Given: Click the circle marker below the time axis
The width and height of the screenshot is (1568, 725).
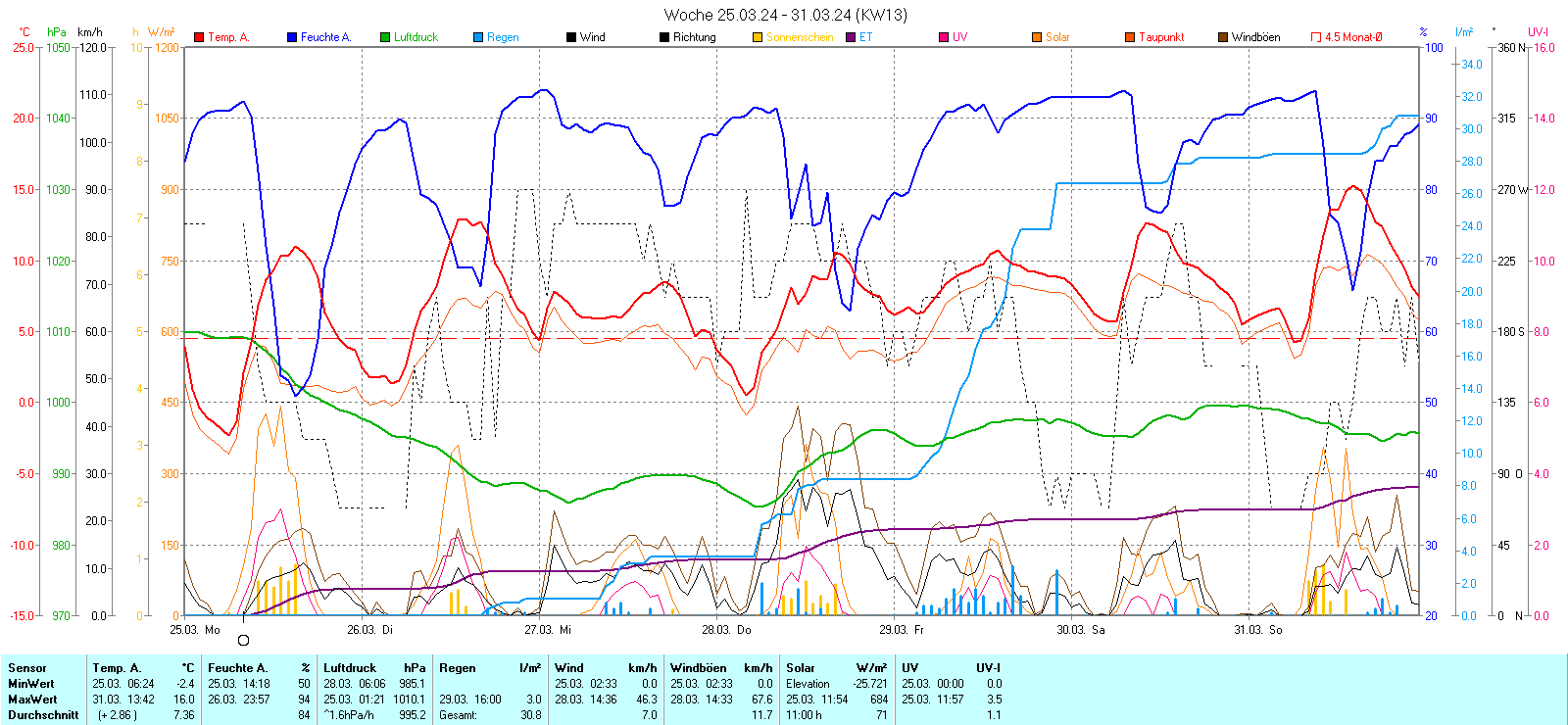Looking at the screenshot, I should coord(243,641).
